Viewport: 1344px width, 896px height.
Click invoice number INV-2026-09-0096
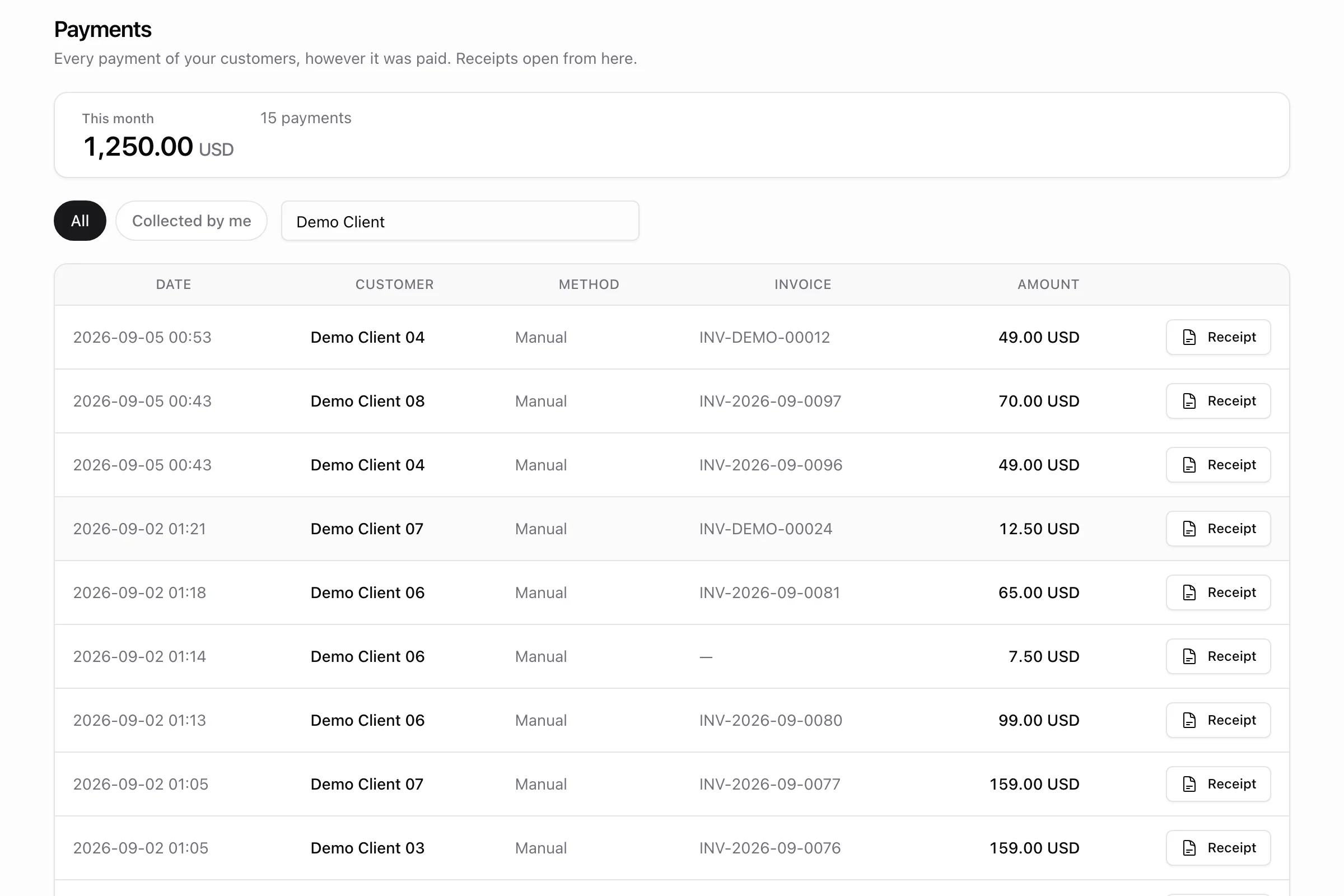(771, 465)
